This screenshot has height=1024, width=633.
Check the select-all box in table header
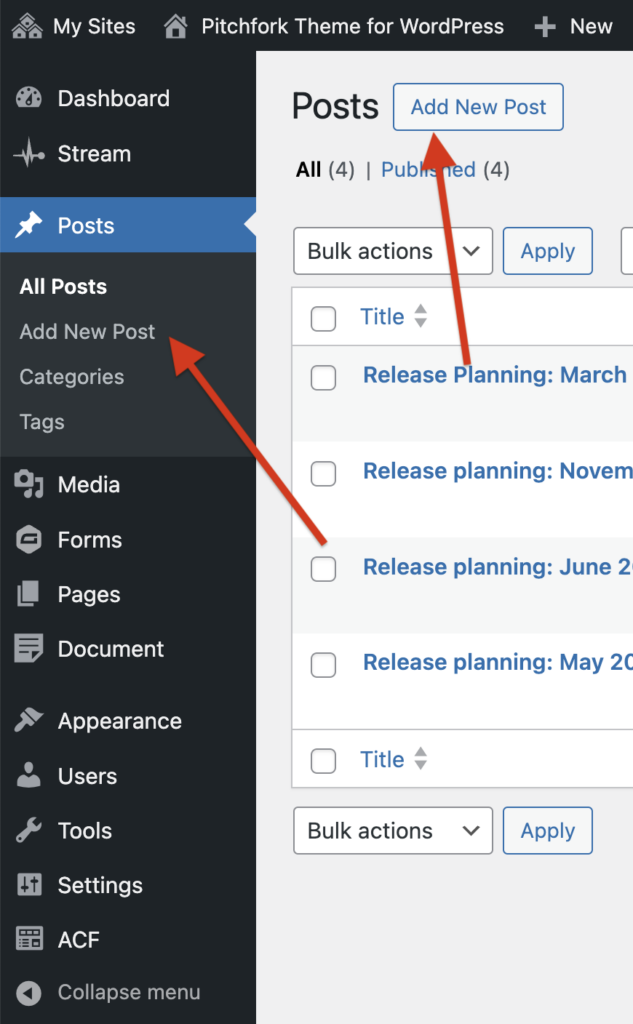(323, 319)
